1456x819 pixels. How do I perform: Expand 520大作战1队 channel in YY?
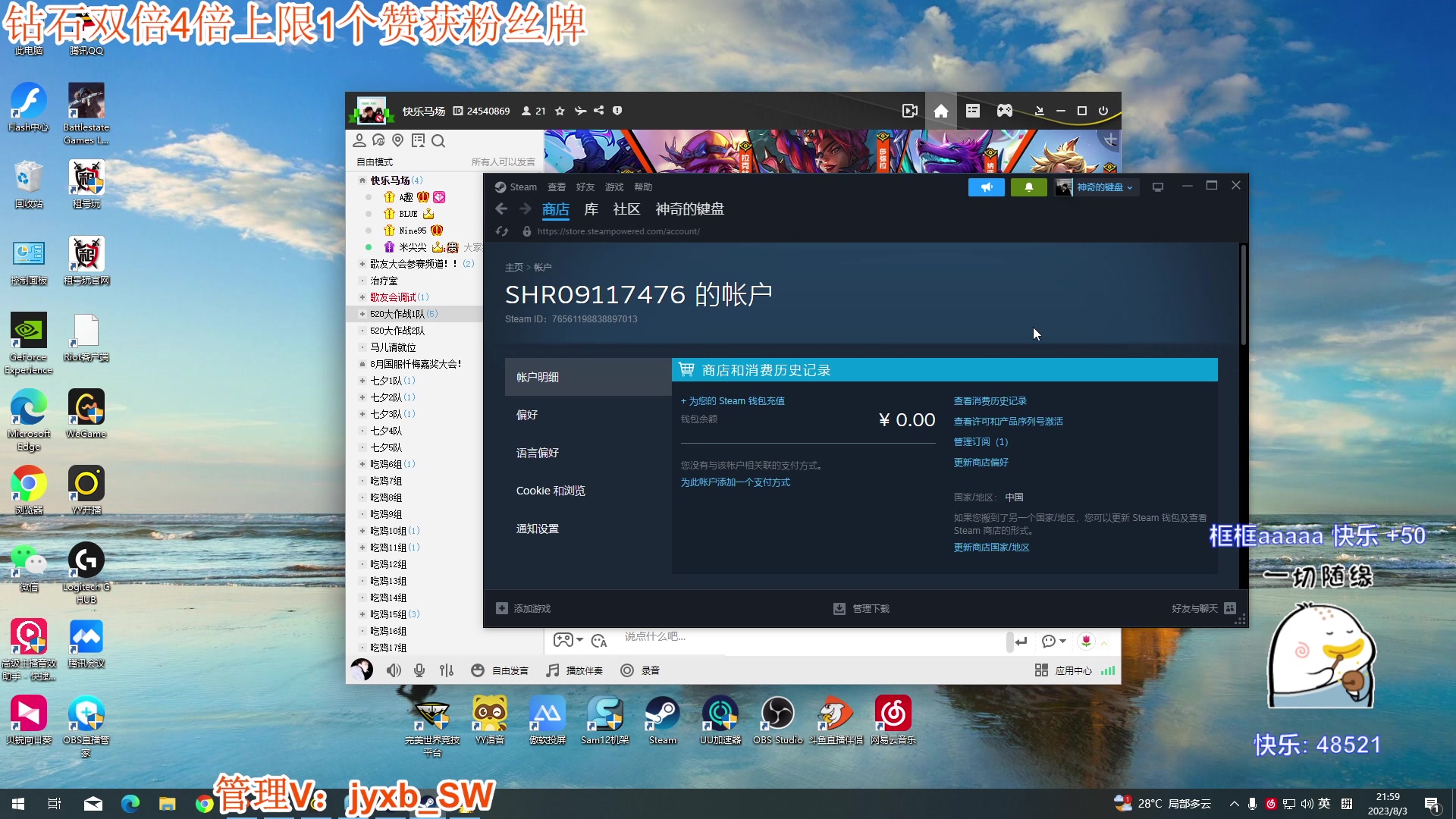362,314
